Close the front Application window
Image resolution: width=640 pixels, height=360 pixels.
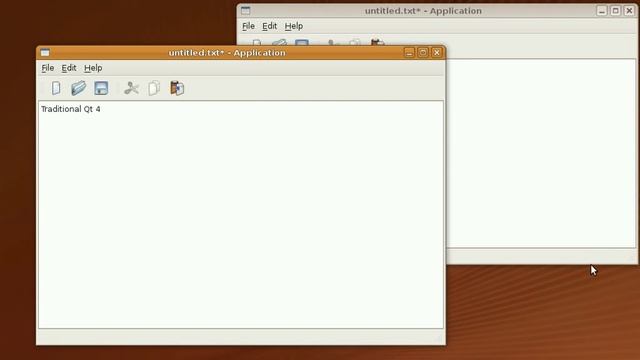click(x=437, y=53)
